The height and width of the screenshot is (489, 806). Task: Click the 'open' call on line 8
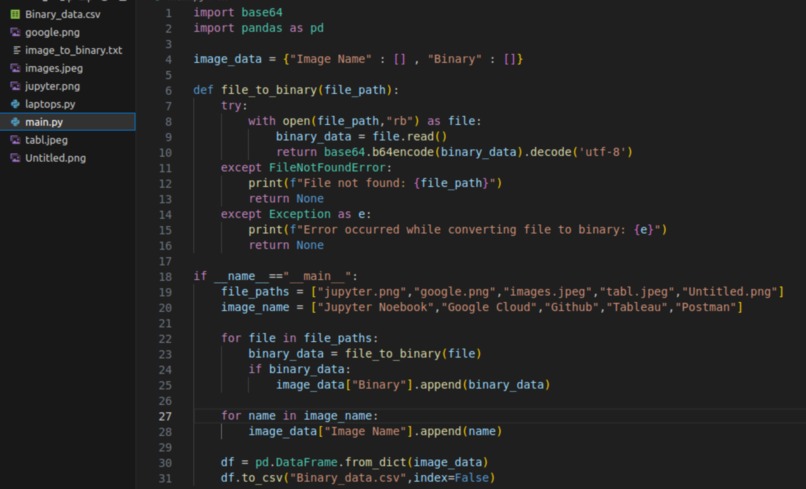[x=296, y=121]
